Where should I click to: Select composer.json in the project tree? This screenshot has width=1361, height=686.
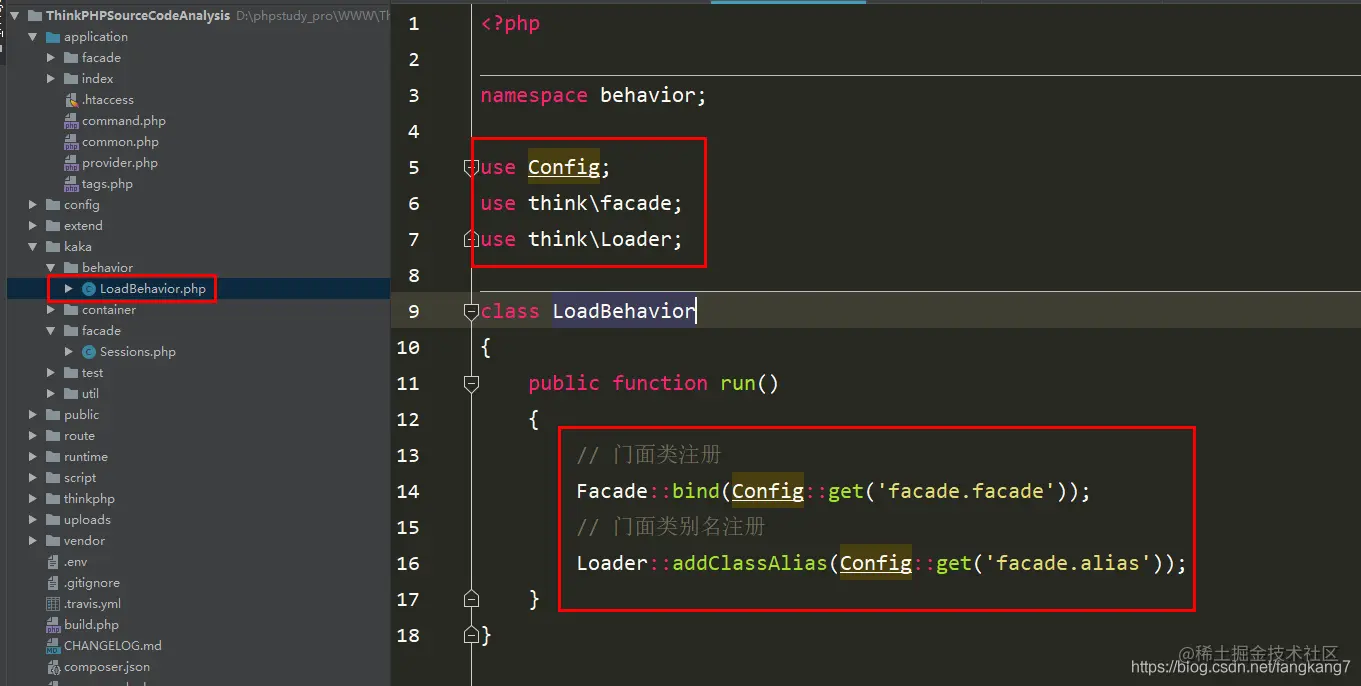pos(107,667)
